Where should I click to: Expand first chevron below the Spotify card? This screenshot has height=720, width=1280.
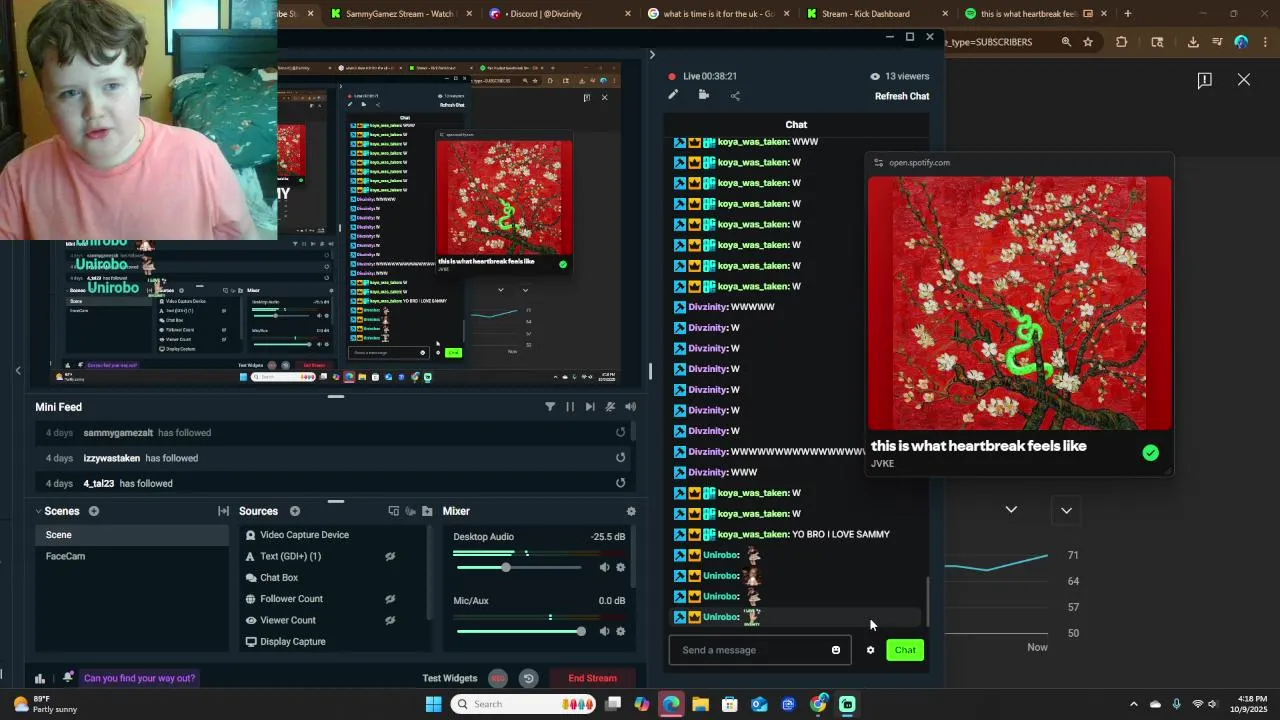click(x=1011, y=509)
